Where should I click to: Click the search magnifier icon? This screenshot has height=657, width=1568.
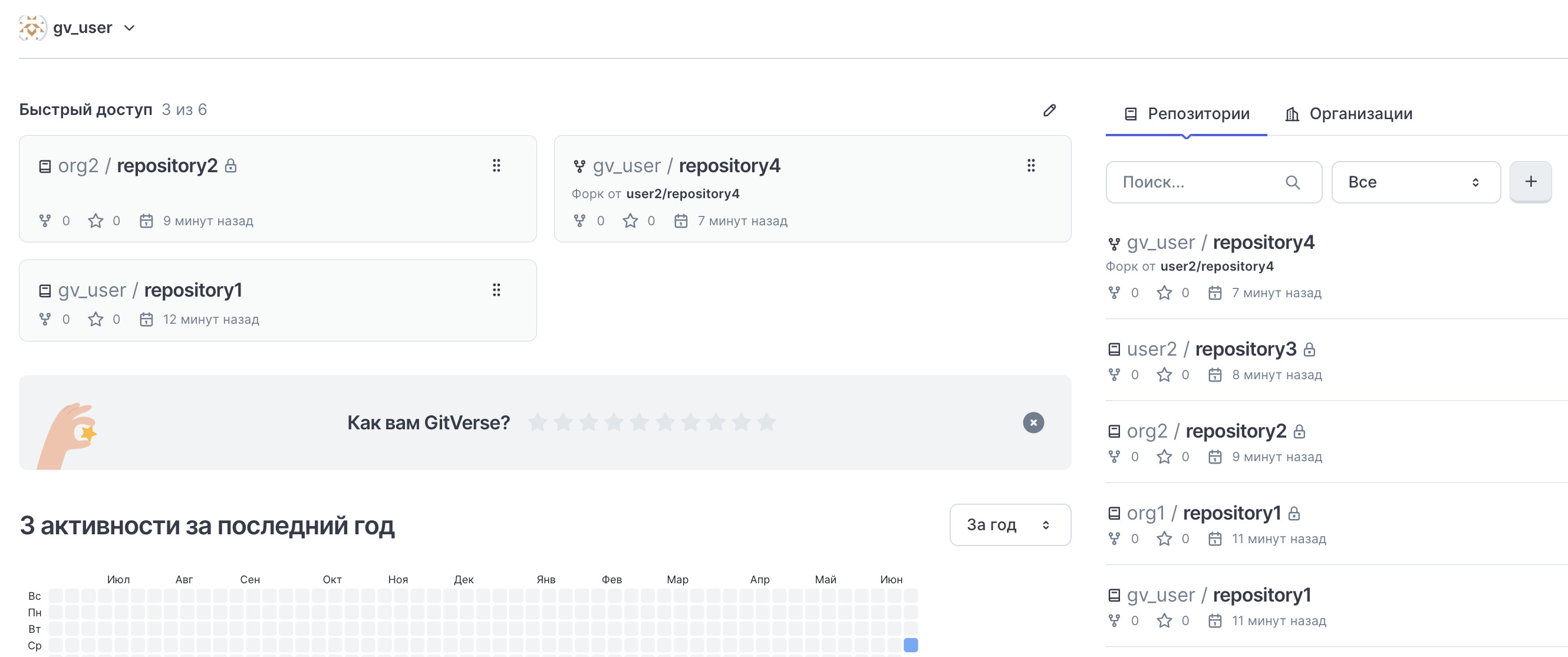point(1292,182)
